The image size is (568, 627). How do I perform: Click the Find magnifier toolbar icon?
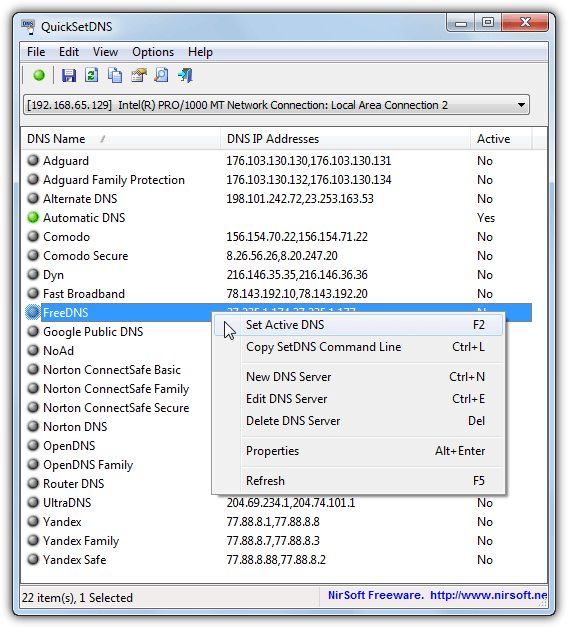[x=162, y=75]
